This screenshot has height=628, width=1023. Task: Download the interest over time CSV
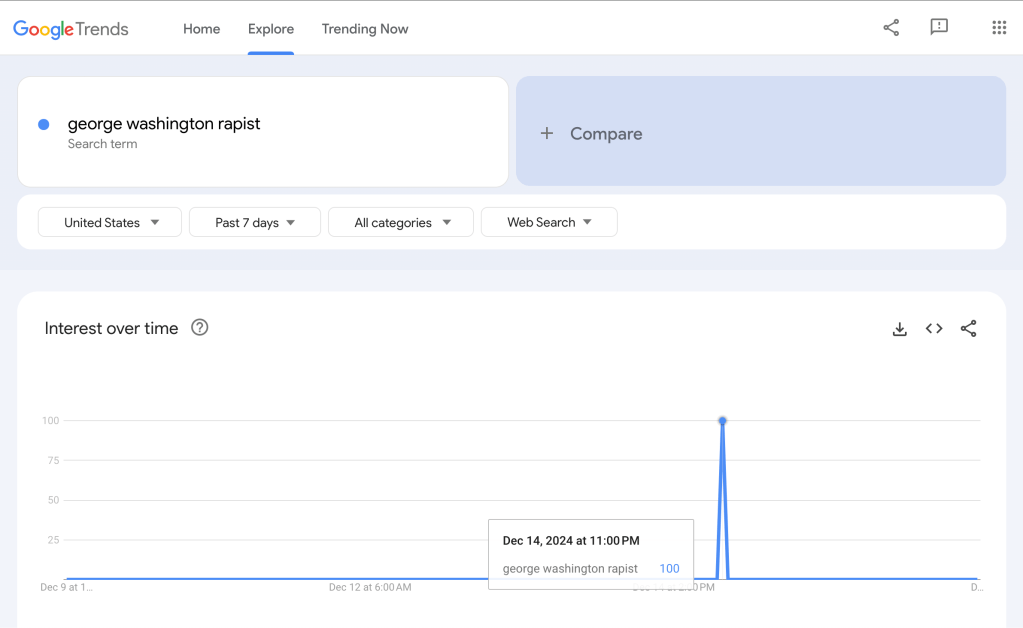(x=900, y=329)
